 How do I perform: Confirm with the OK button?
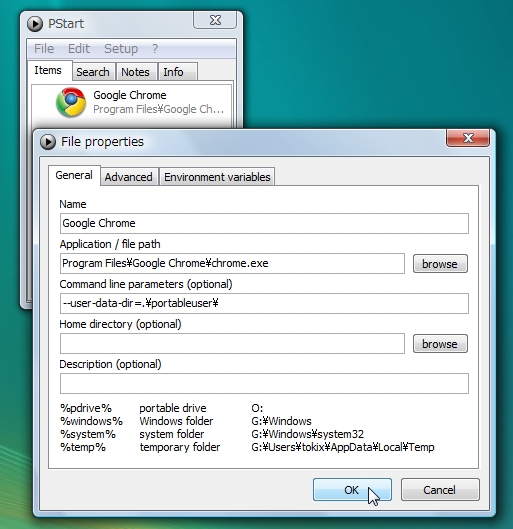[352, 490]
